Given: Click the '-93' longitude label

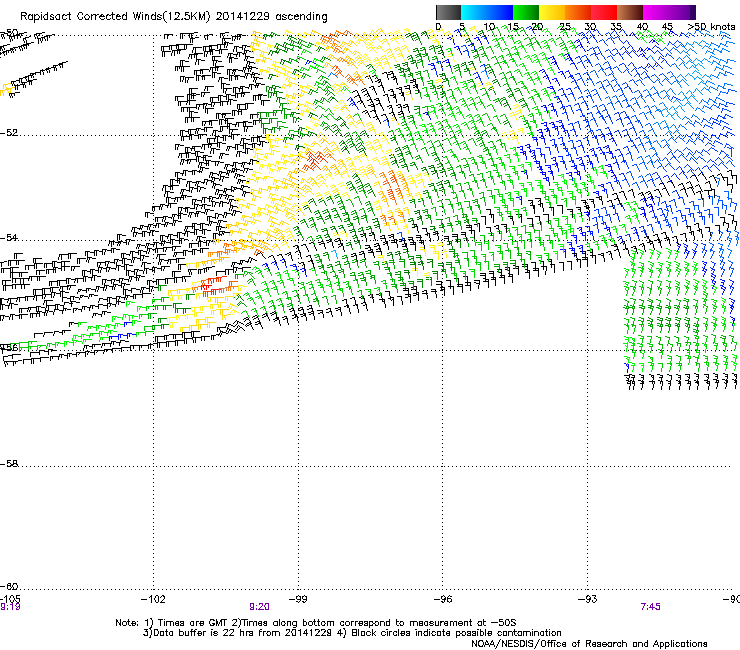Looking at the screenshot, I should 588,599.
